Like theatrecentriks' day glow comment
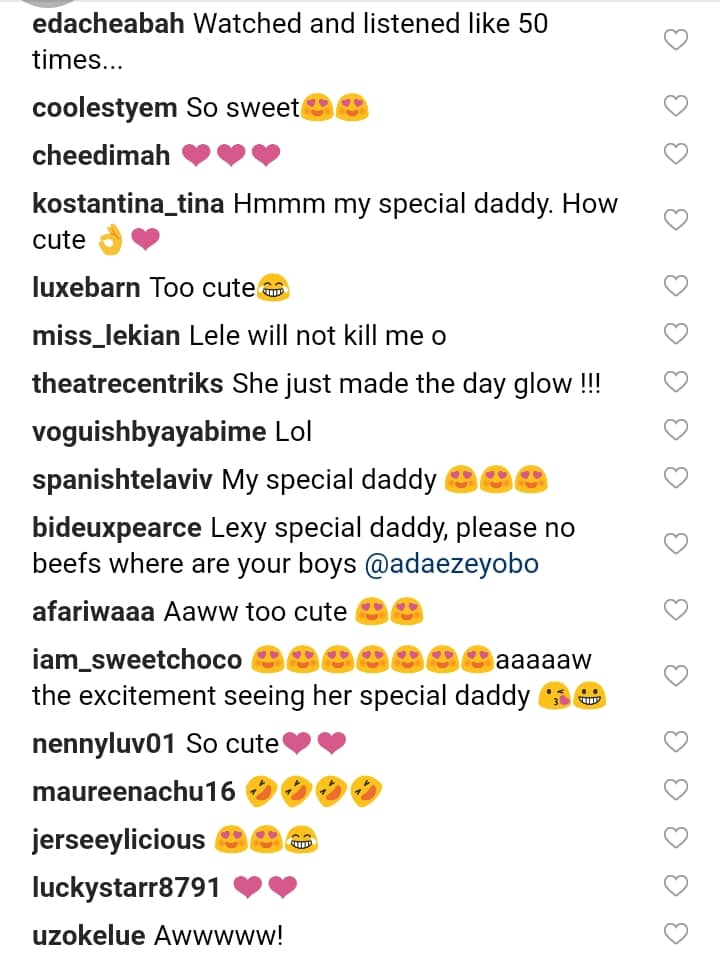 coord(677,382)
